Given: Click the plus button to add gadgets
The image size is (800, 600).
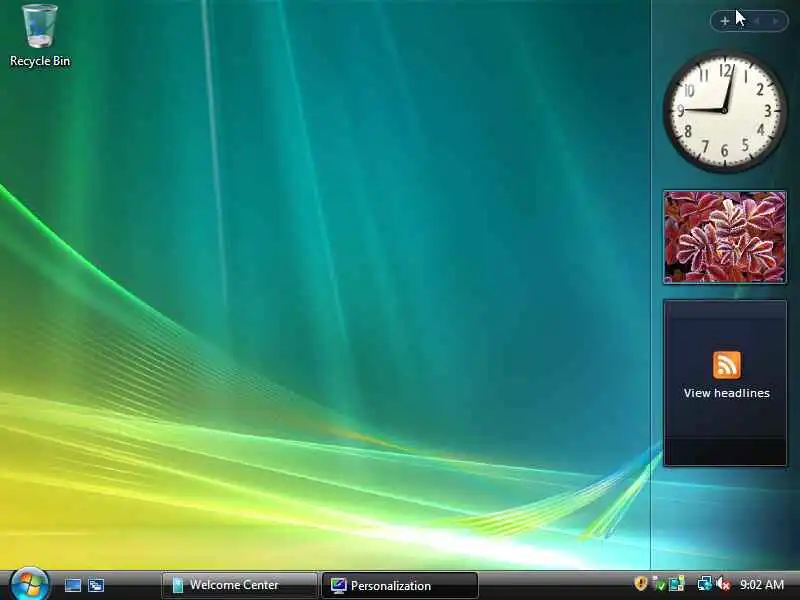Looking at the screenshot, I should click(724, 21).
